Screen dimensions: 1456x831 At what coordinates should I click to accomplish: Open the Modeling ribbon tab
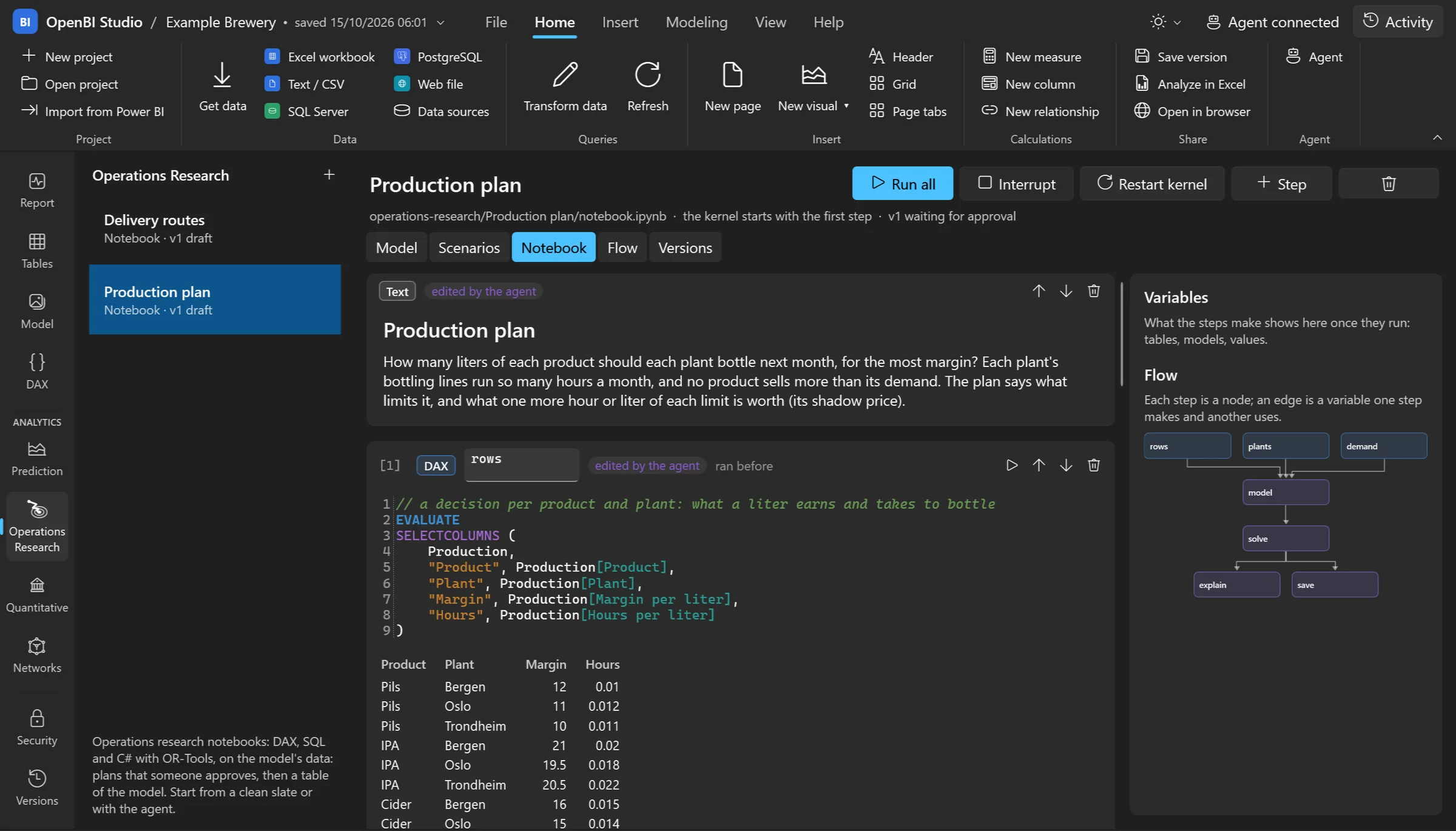pyautogui.click(x=696, y=22)
